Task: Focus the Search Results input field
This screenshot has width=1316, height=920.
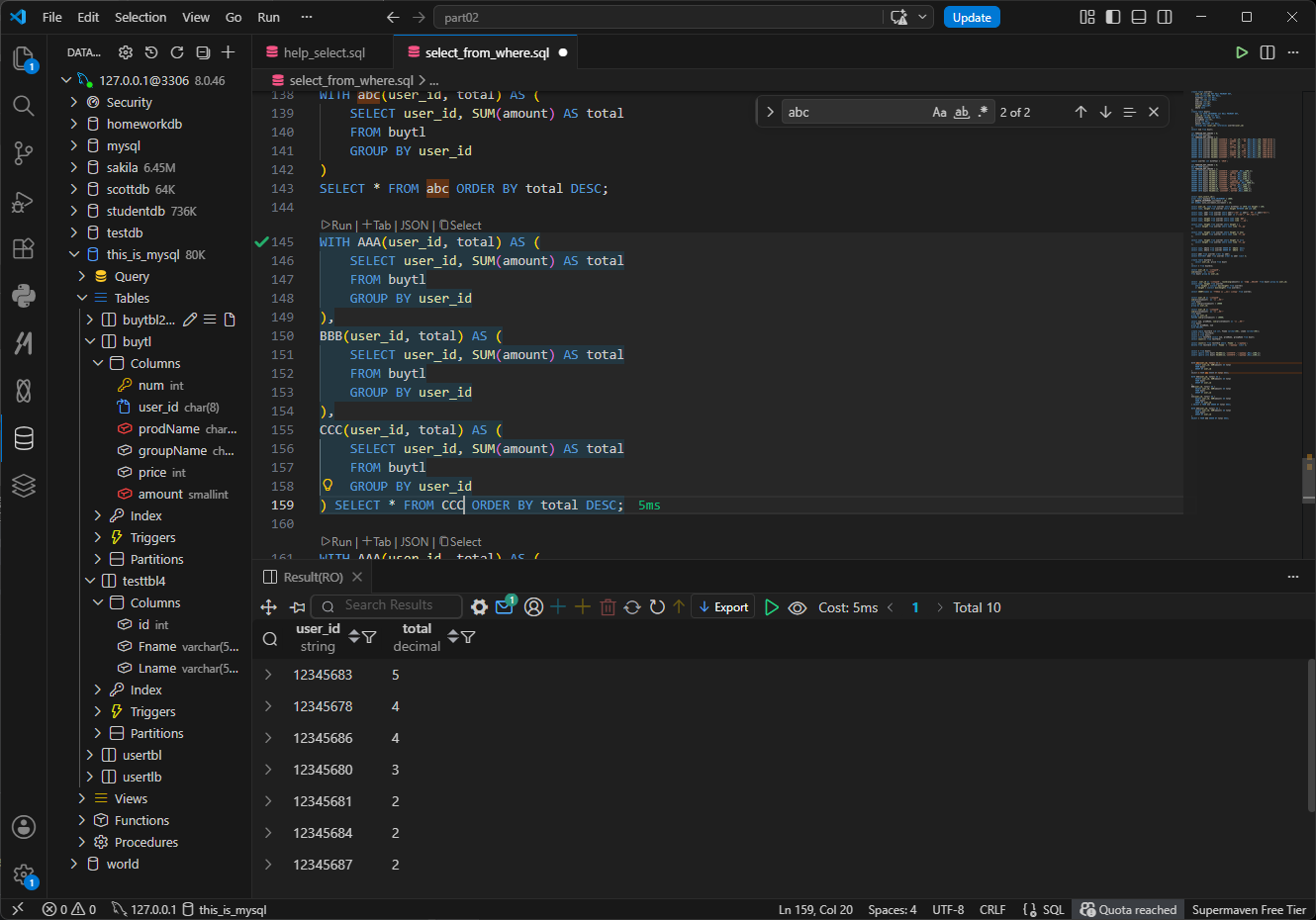Action: (x=387, y=605)
